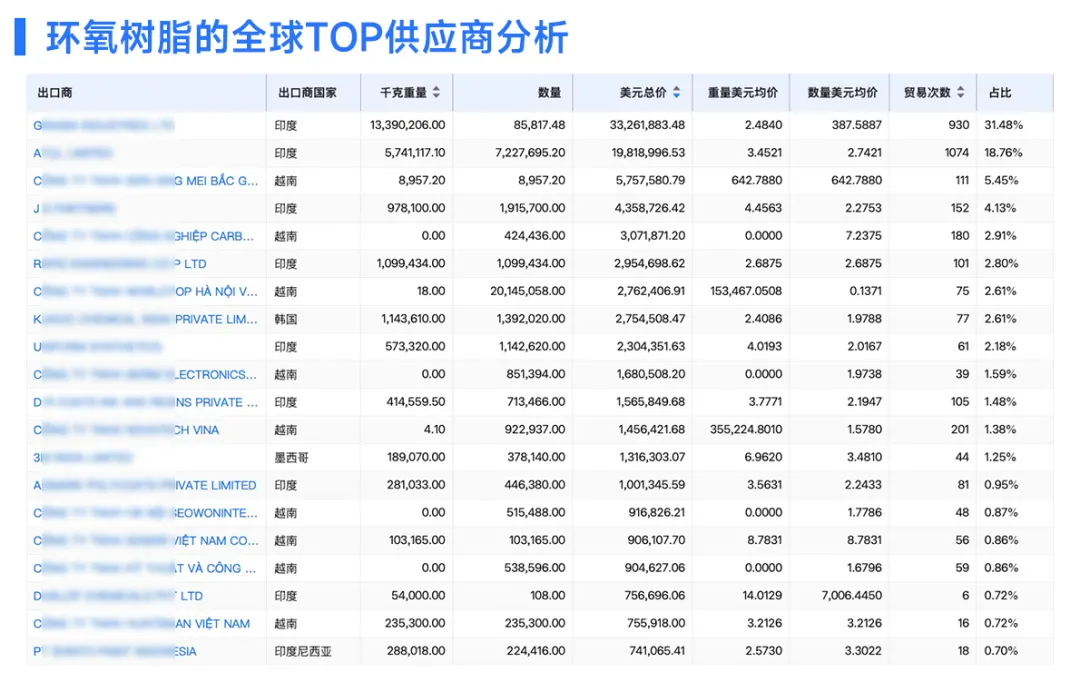Image resolution: width=1080 pixels, height=682 pixels.
Task: Select total price 33,261,883.48
Action: pos(647,125)
